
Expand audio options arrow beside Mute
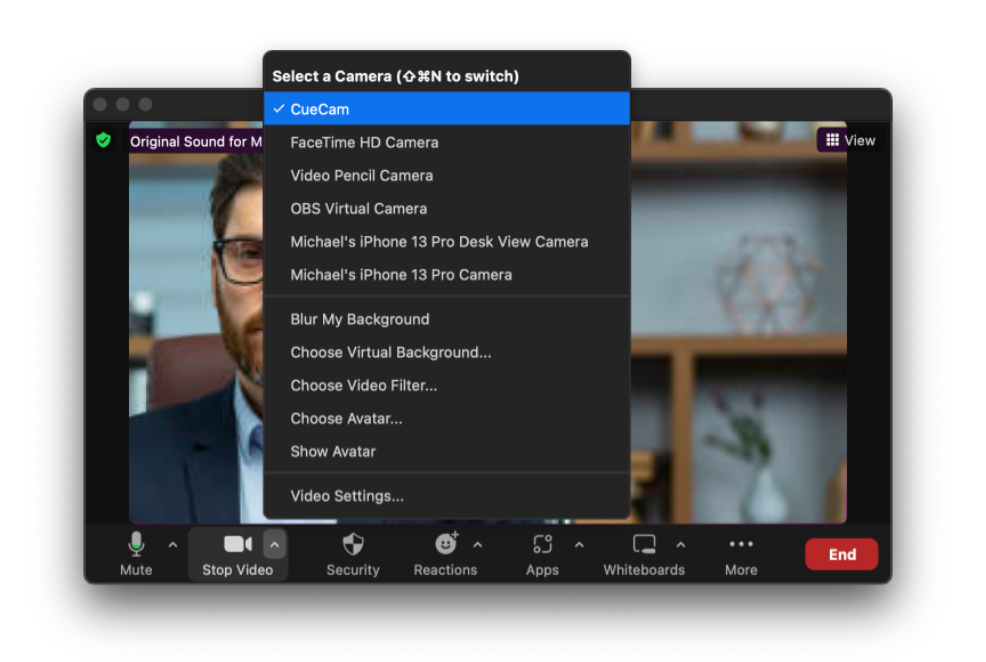click(173, 545)
